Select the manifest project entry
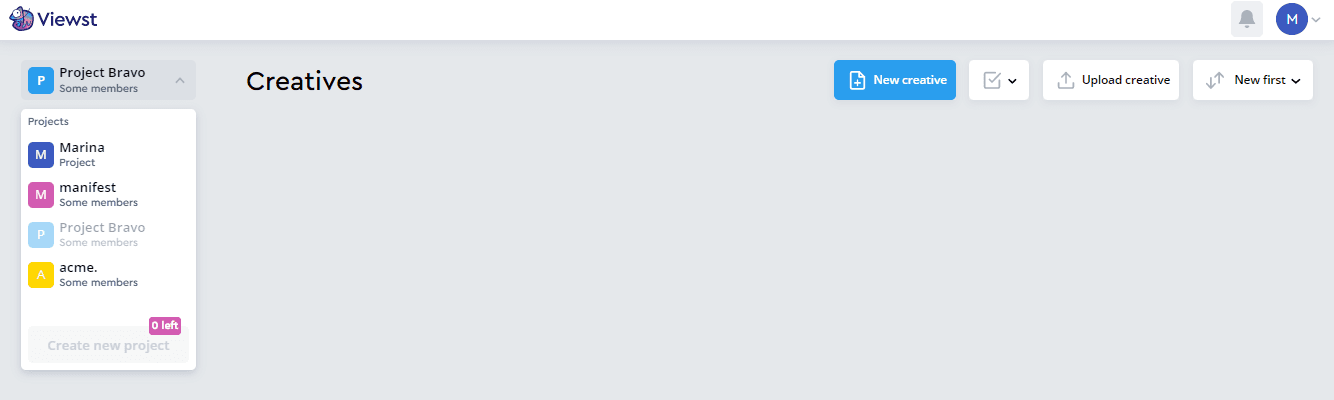 tap(109, 195)
